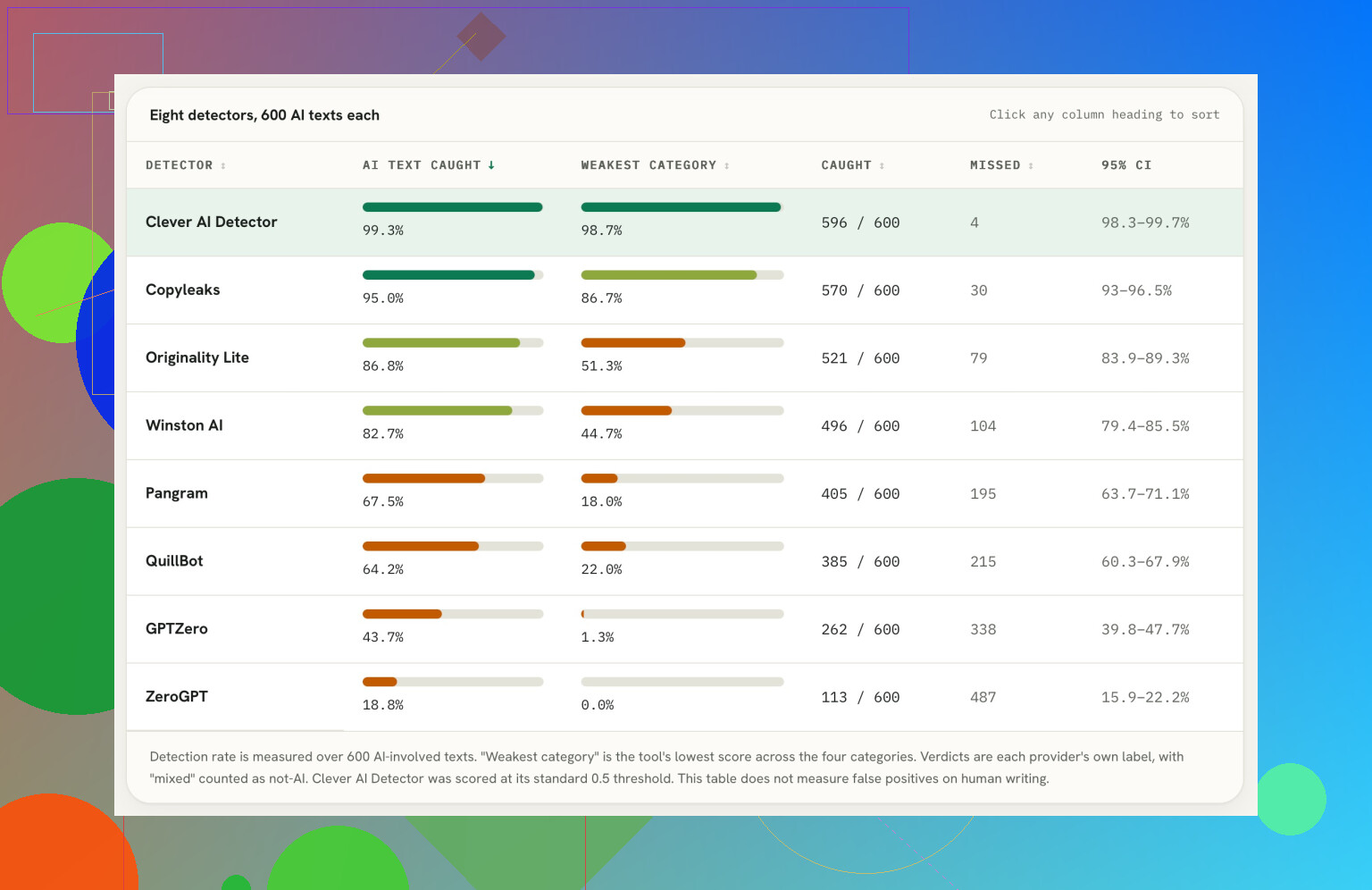Click the Copyleaks detector name
Viewport: 1372px width, 890px height.
click(182, 290)
